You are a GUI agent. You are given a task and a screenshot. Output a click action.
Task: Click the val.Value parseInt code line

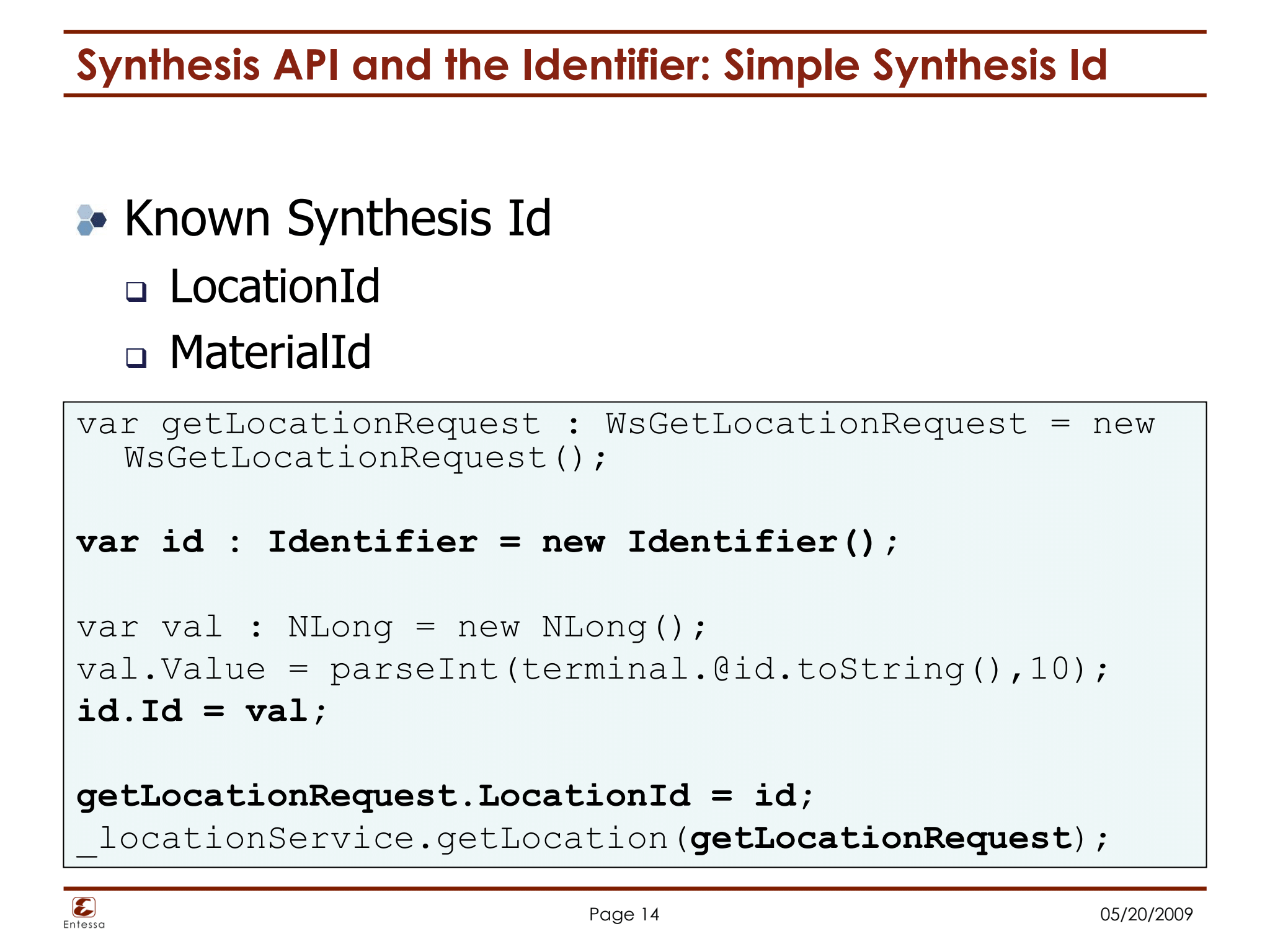coord(592,669)
